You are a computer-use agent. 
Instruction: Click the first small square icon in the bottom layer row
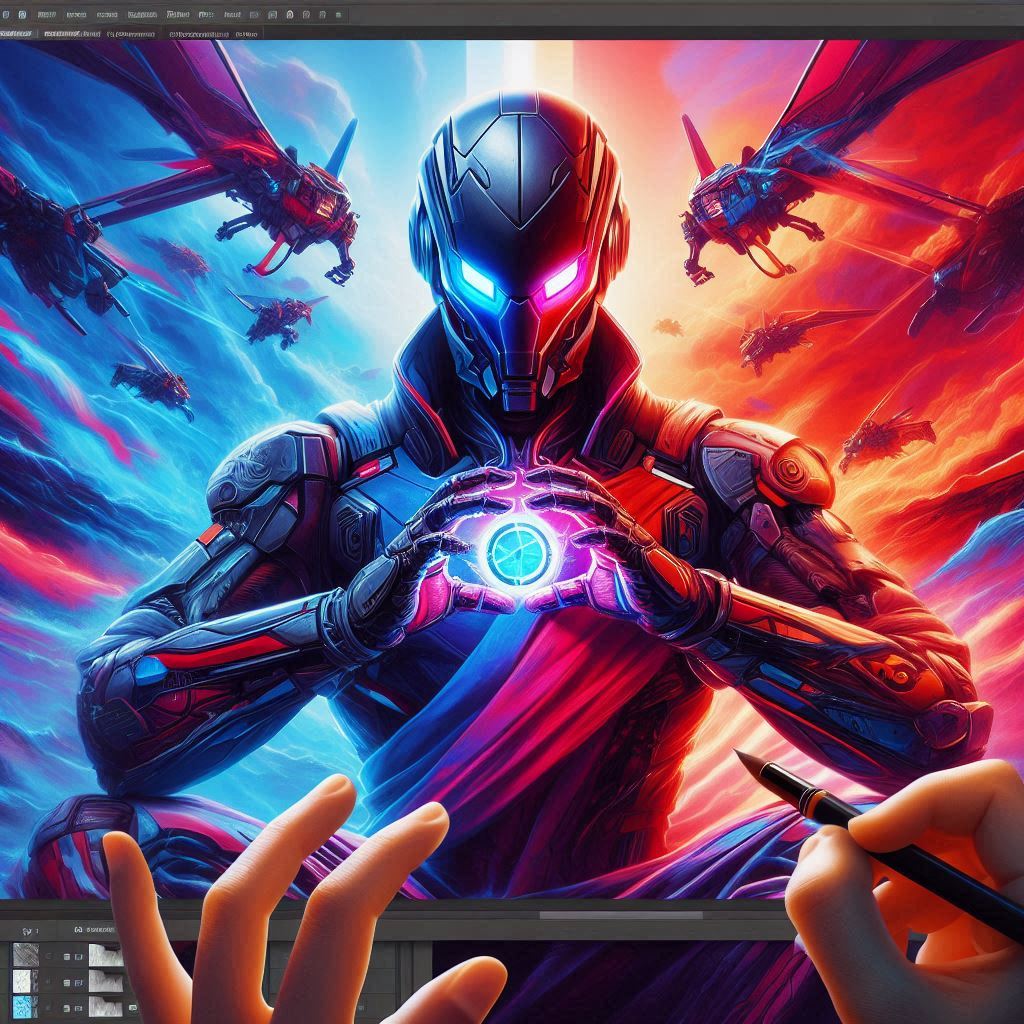(x=67, y=1008)
